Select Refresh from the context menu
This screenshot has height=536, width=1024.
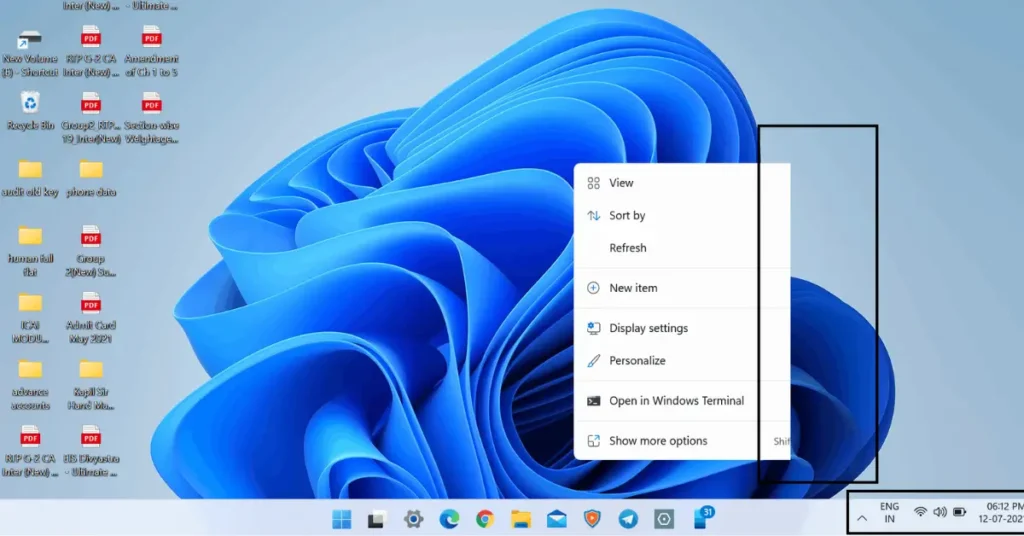tap(628, 248)
